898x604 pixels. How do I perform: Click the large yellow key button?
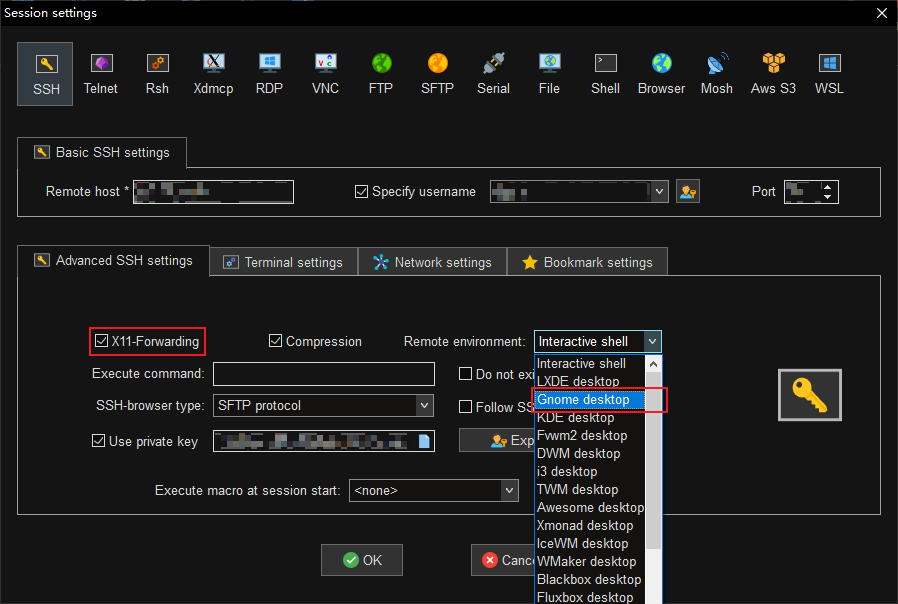click(809, 395)
